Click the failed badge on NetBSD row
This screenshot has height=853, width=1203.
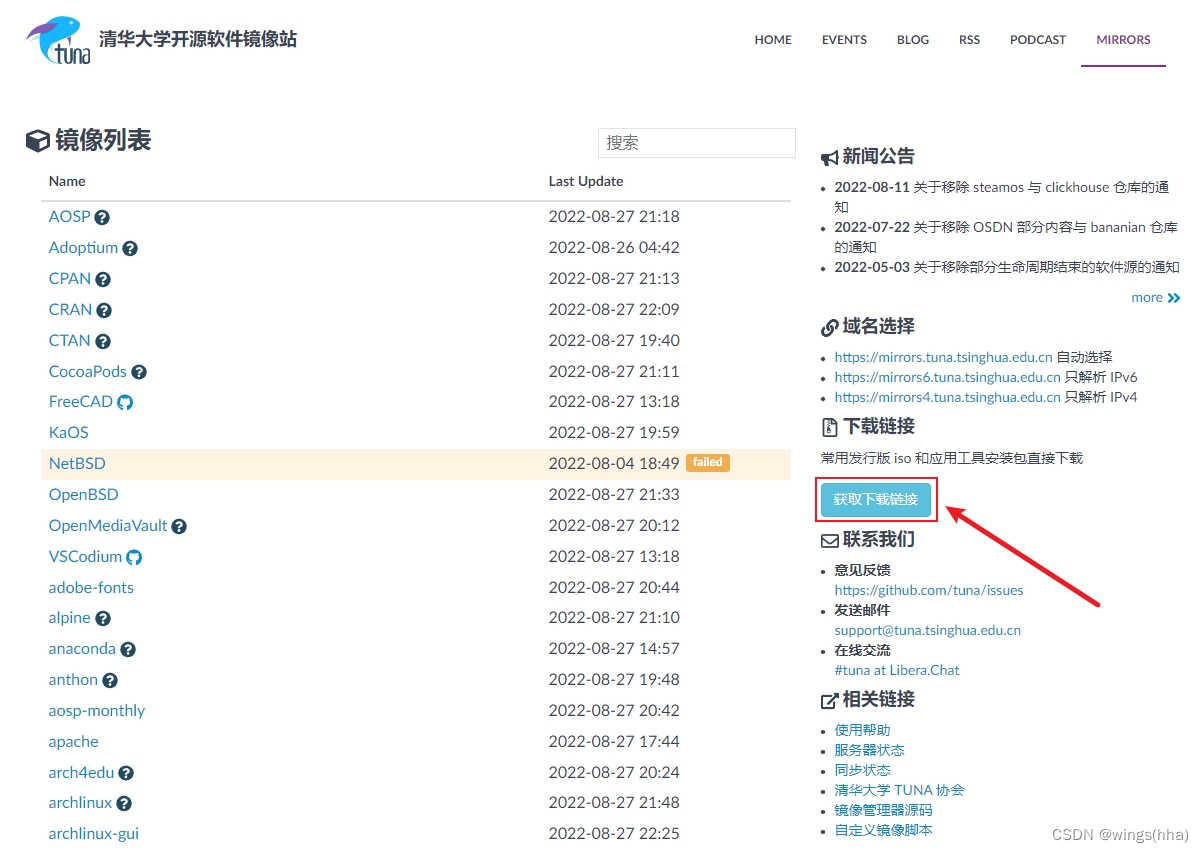708,463
